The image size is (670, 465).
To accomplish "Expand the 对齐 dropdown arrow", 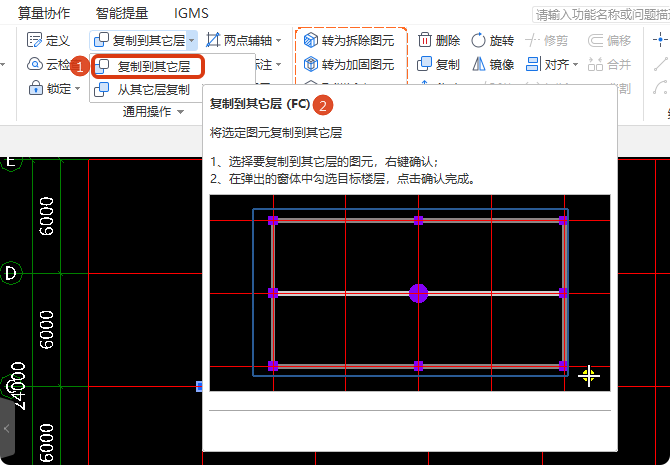I will pos(575,65).
